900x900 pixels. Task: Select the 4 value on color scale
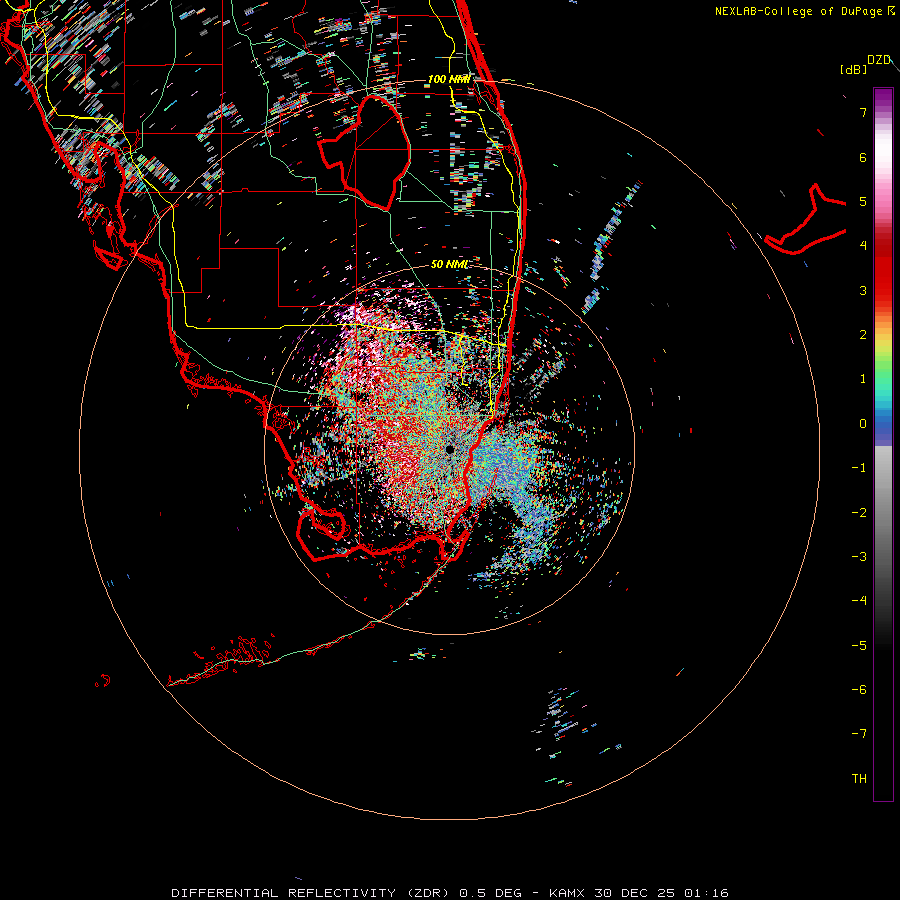pyautogui.click(x=863, y=246)
